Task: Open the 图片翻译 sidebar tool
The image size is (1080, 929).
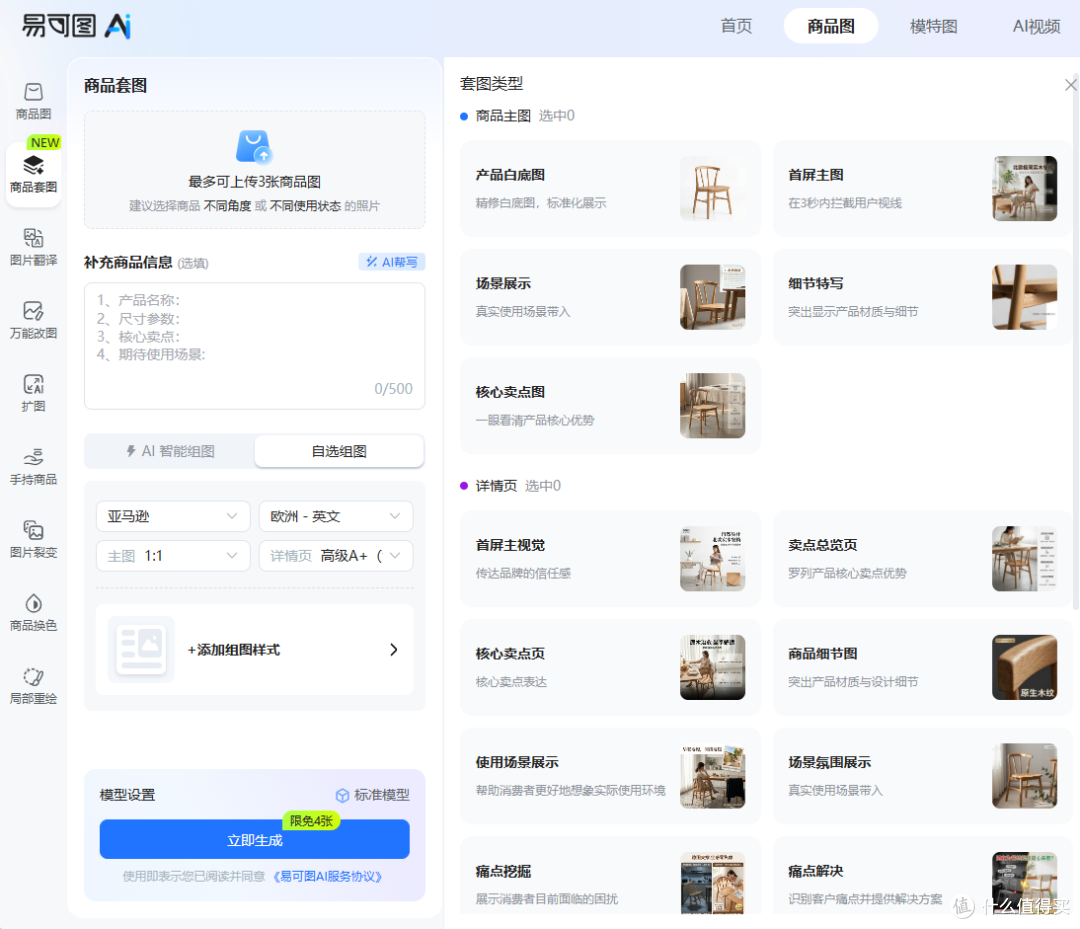Action: tap(33, 247)
